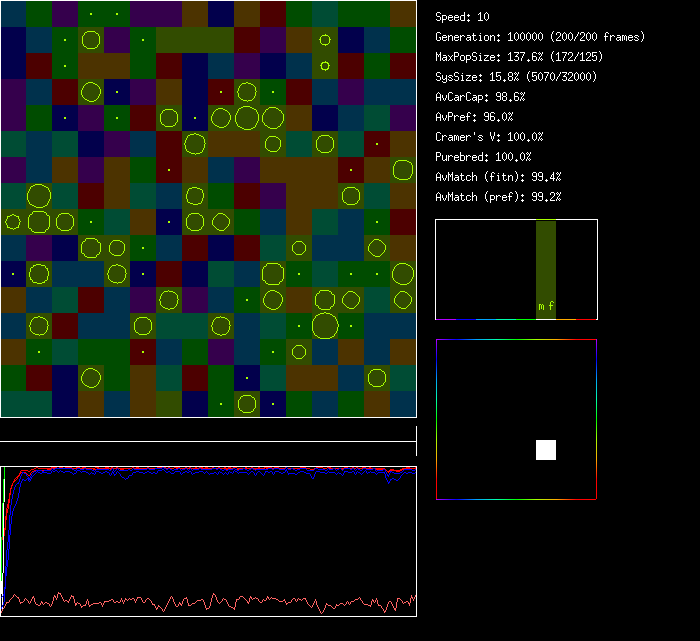Select the AvCarCap value
Viewport: 700px width, 641px height.
coord(481,97)
